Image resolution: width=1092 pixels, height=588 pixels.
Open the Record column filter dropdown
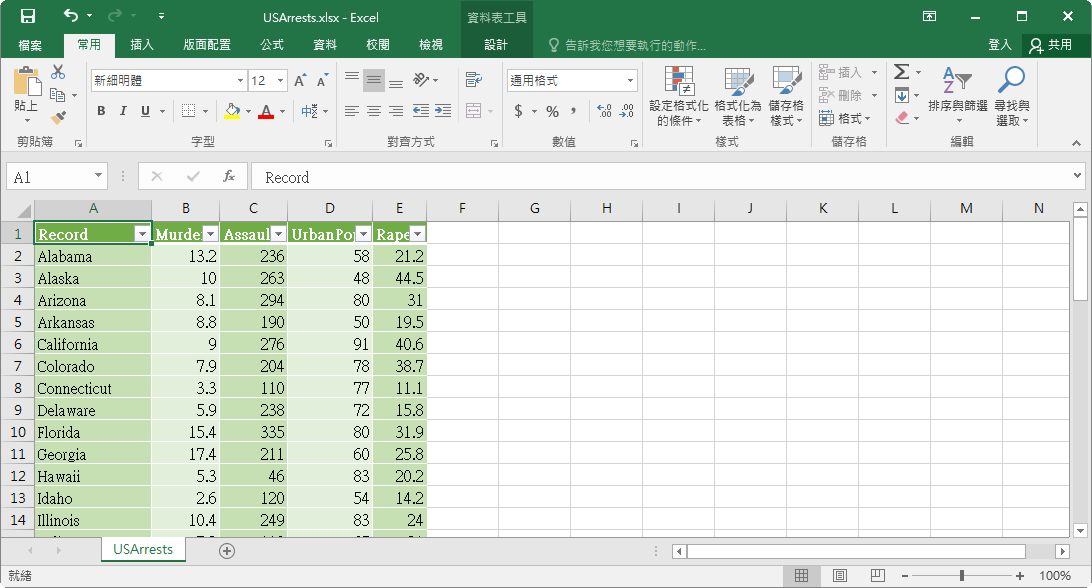pos(141,233)
